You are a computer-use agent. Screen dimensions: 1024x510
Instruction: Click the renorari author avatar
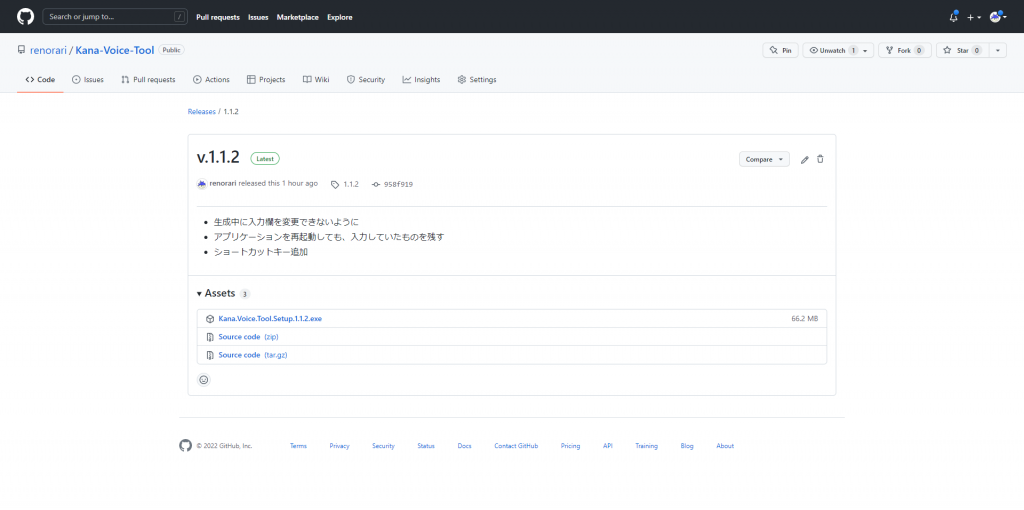[x=202, y=184]
